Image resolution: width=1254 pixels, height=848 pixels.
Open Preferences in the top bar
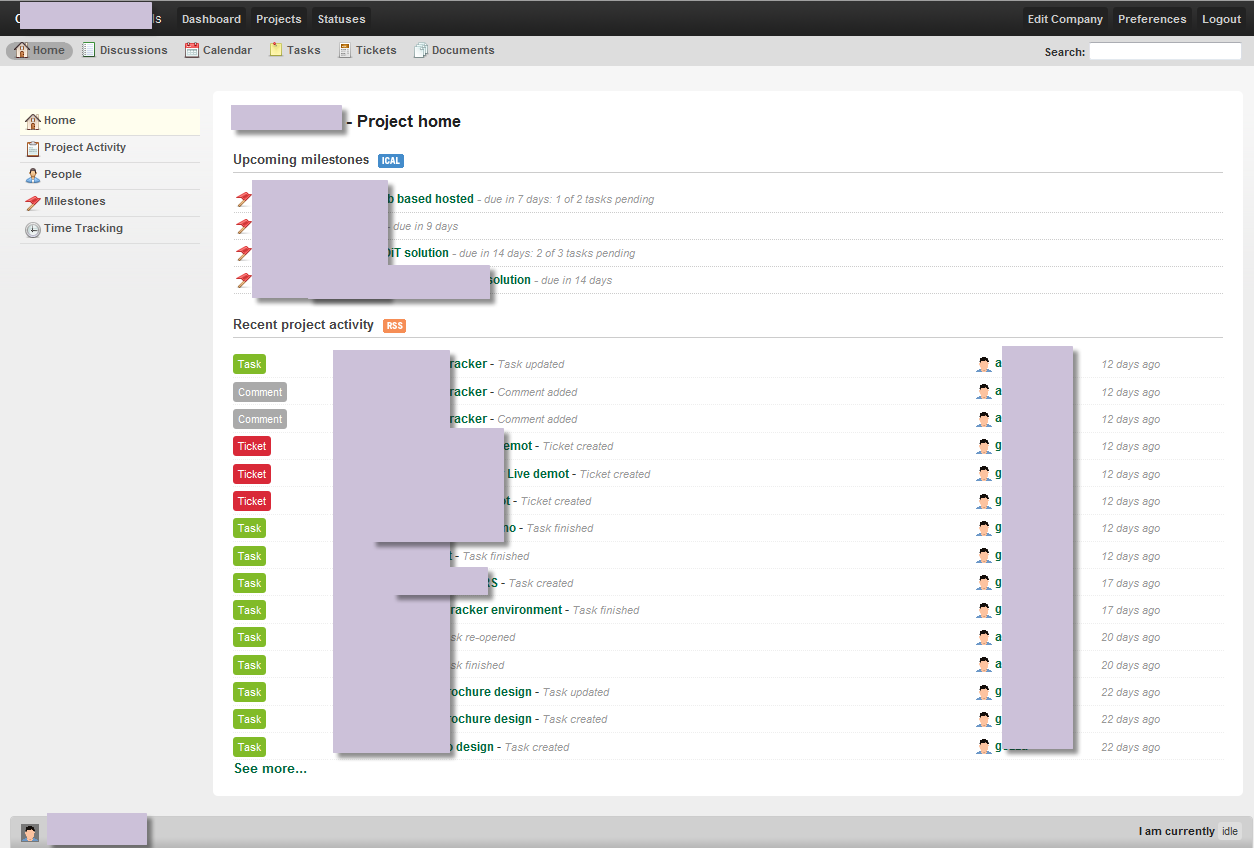click(x=1152, y=19)
